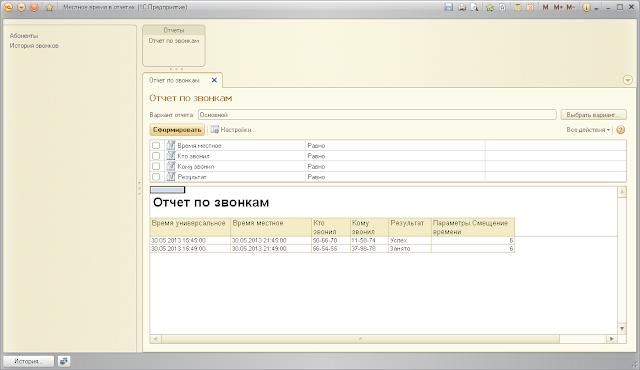Click Равно in the Время местное row
Viewport: 640px width, 370px height.
316,146
